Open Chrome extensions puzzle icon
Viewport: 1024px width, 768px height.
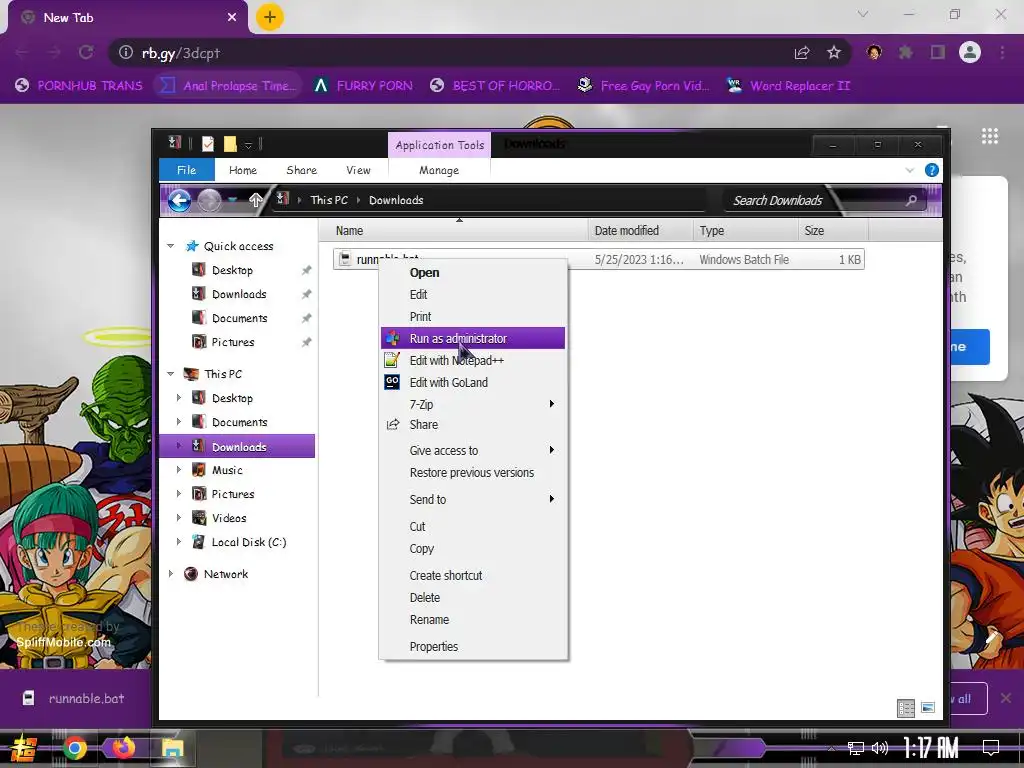point(905,52)
